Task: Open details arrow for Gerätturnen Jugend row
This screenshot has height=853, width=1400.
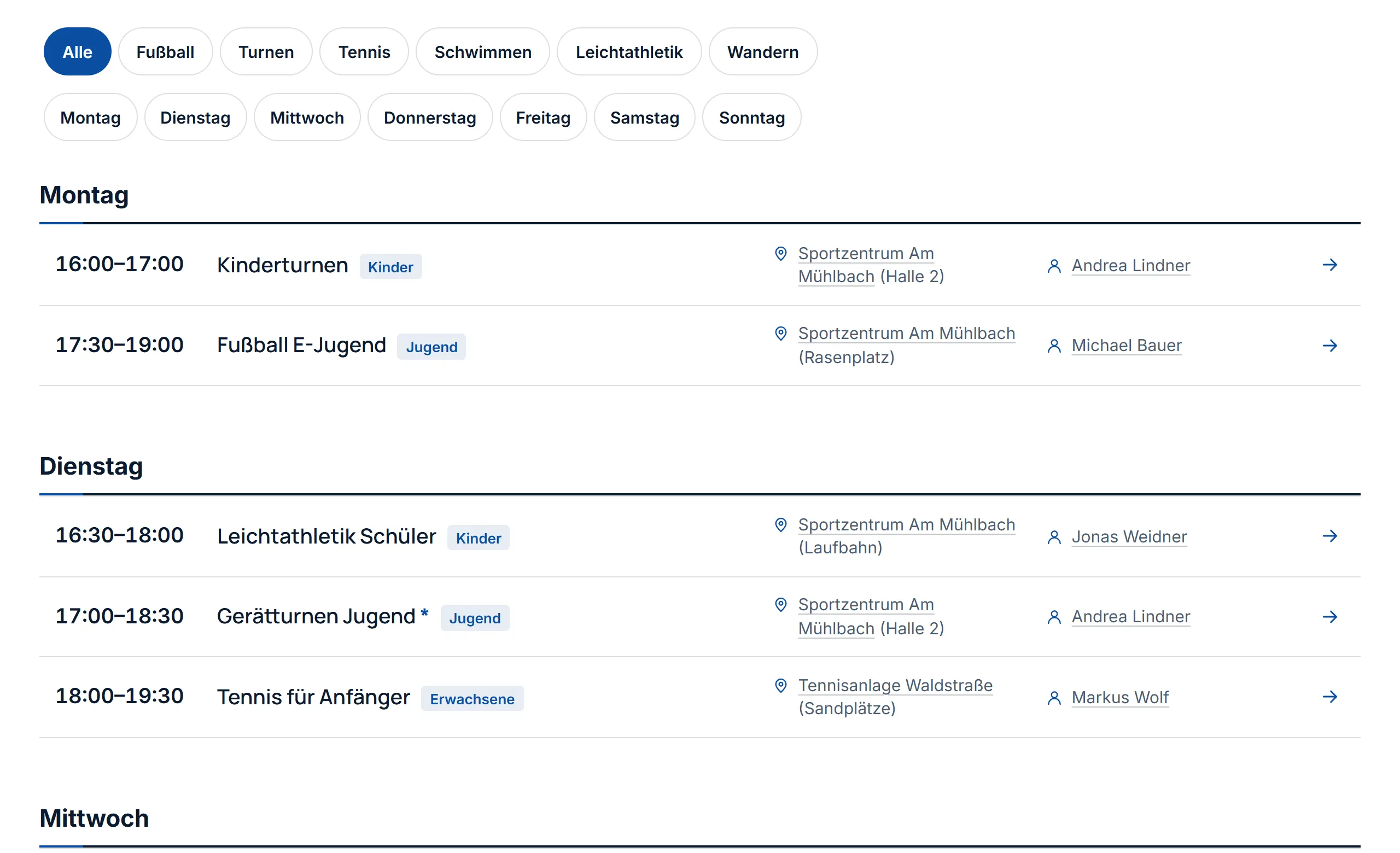Action: pyautogui.click(x=1329, y=616)
